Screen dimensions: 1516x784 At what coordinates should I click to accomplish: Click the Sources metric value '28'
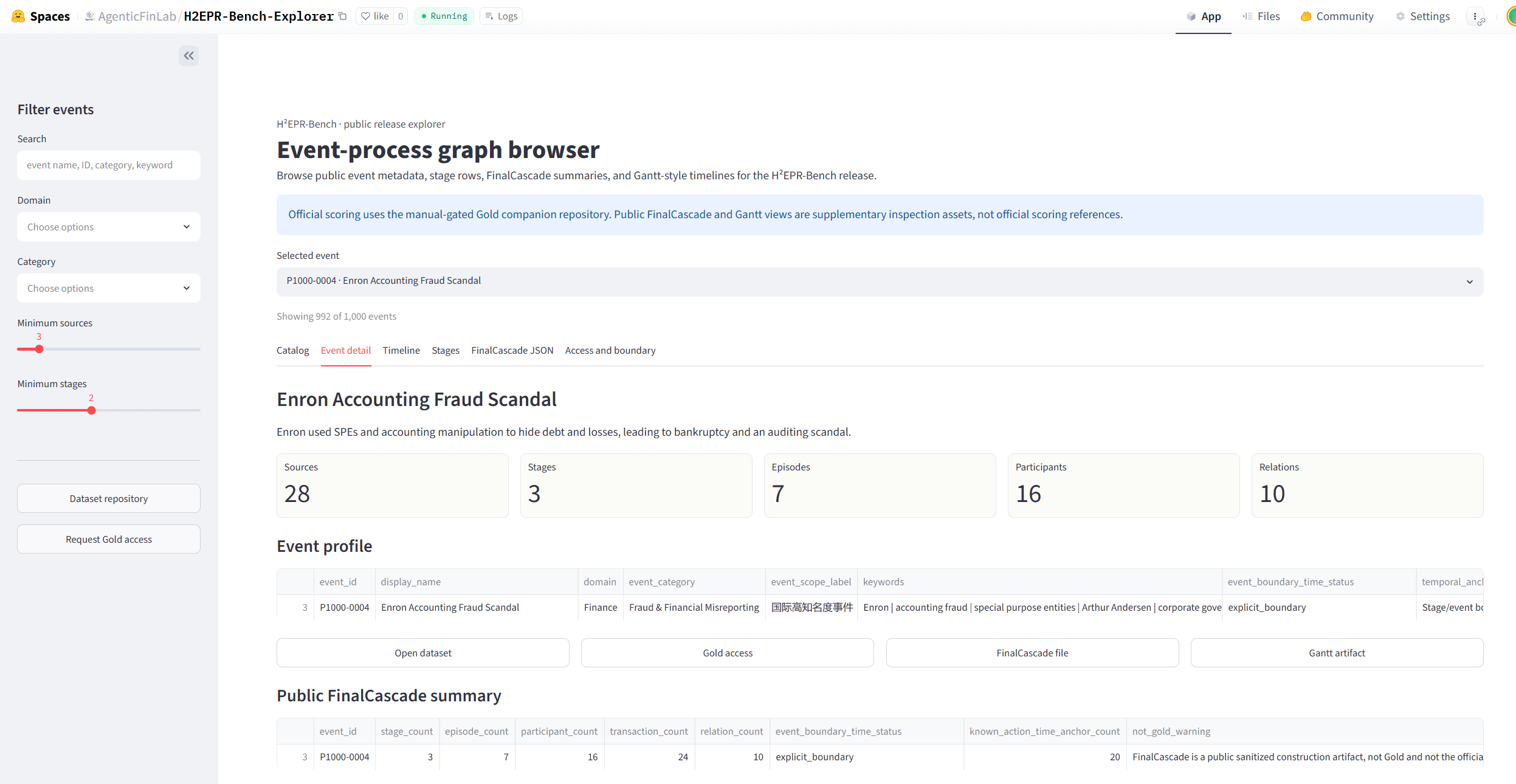[297, 494]
